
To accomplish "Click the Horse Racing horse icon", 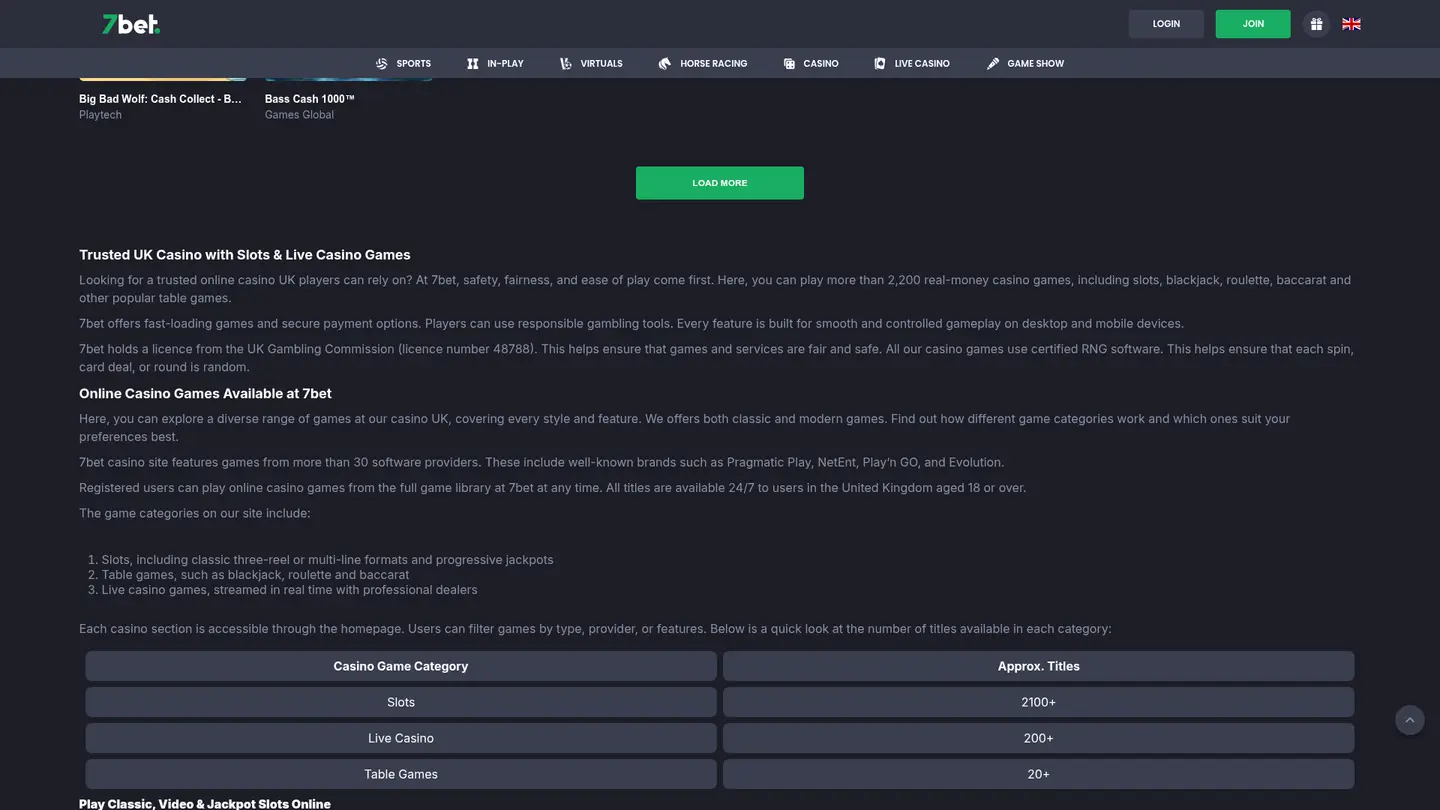I will [665, 63].
